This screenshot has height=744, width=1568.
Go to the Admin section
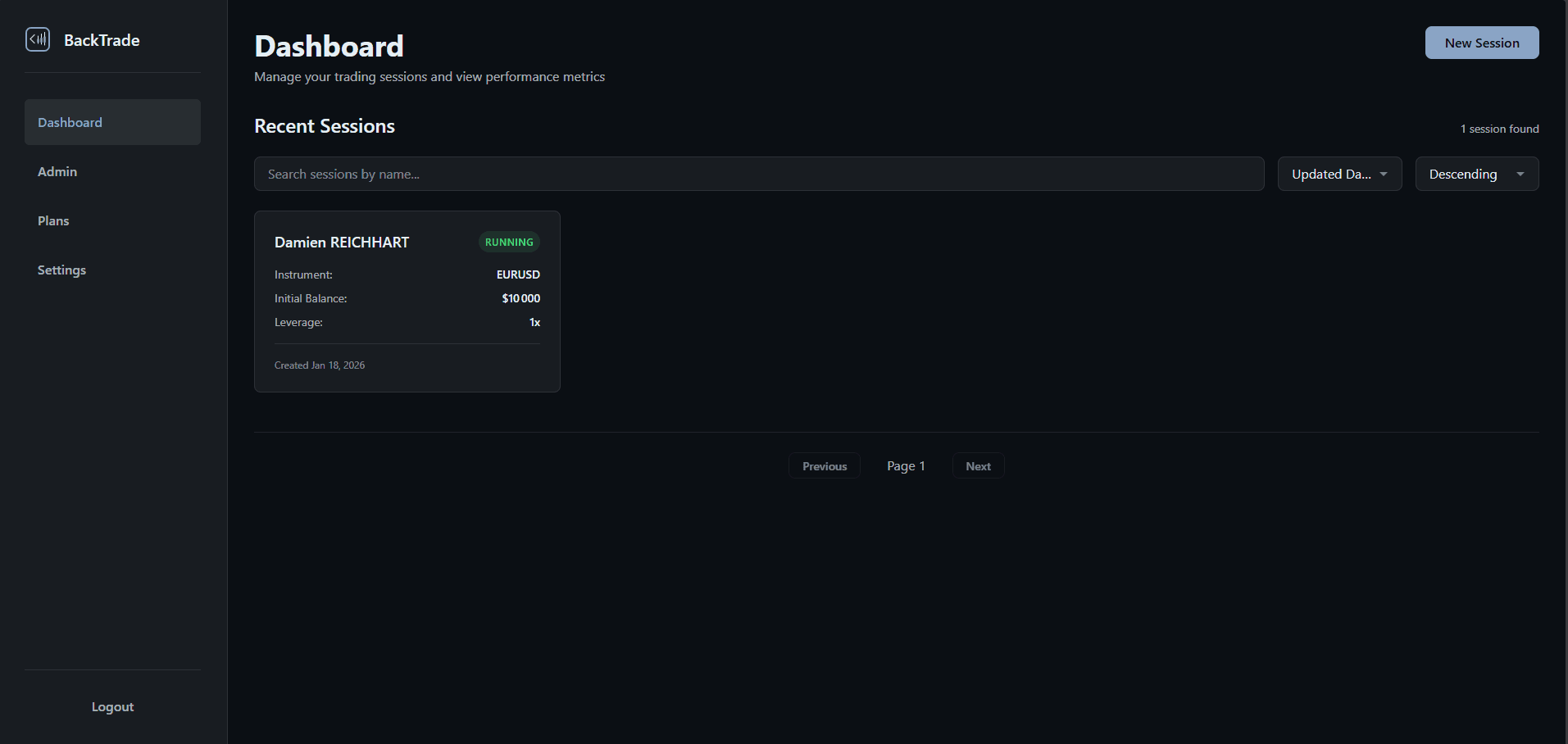pos(57,171)
